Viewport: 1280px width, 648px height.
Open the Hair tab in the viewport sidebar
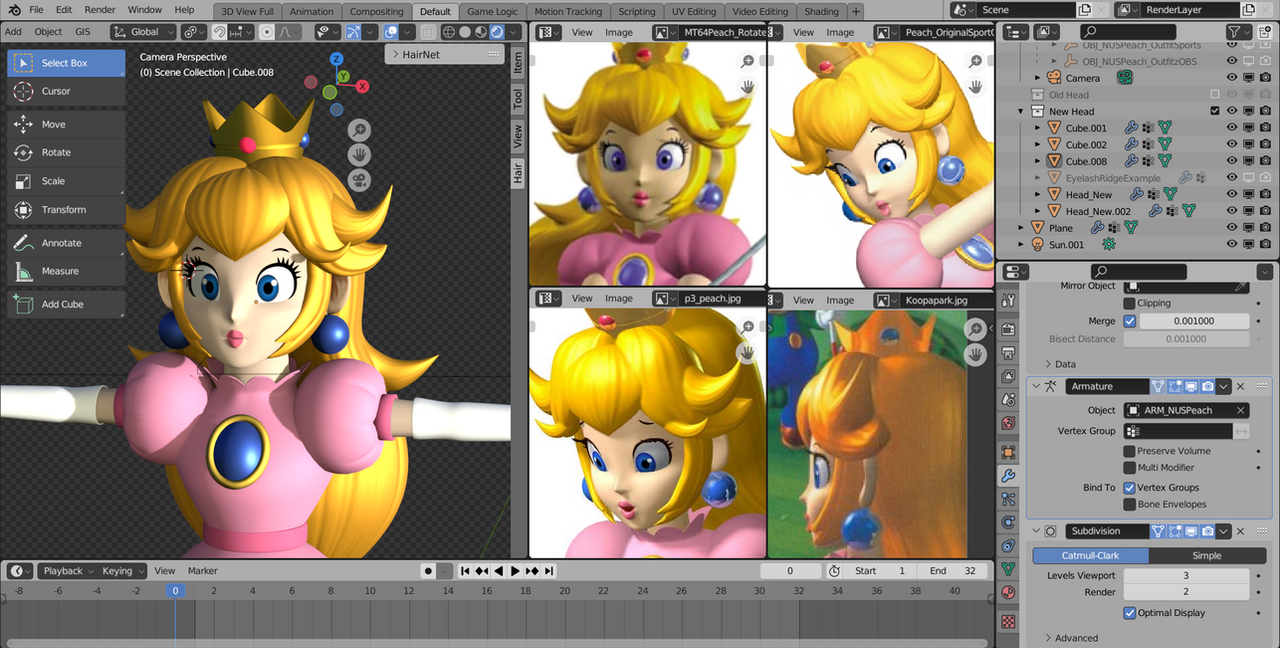pyautogui.click(x=518, y=173)
